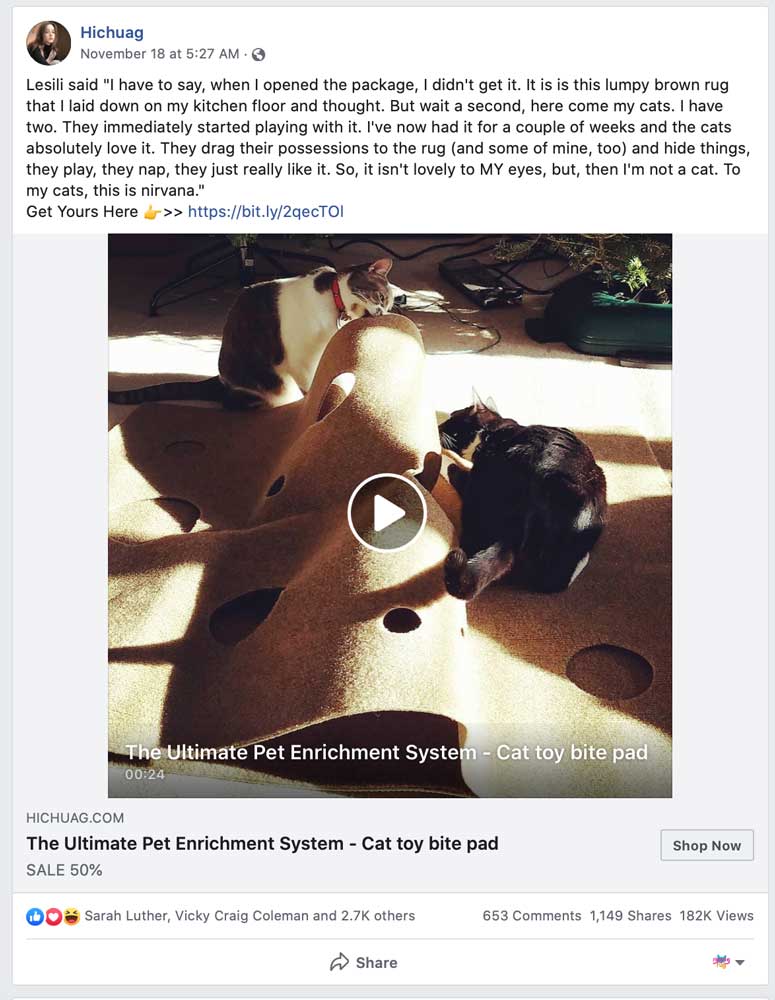Click the Share arrow icon
The width and height of the screenshot is (775, 1000).
point(339,962)
